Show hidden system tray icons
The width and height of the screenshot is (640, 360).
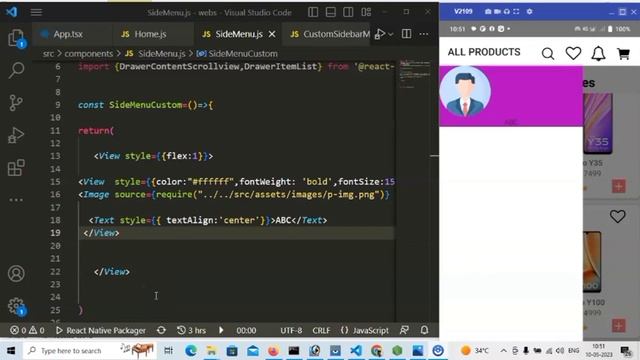[504, 350]
